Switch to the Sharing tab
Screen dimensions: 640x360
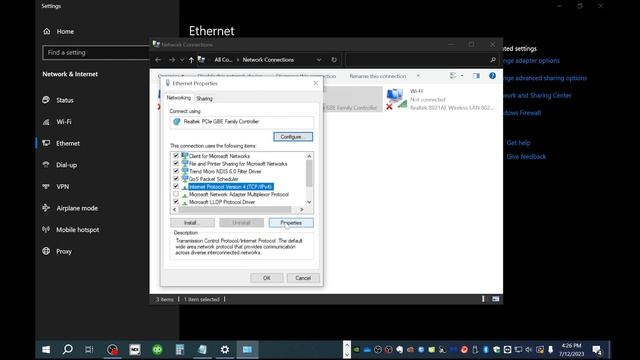coord(204,98)
